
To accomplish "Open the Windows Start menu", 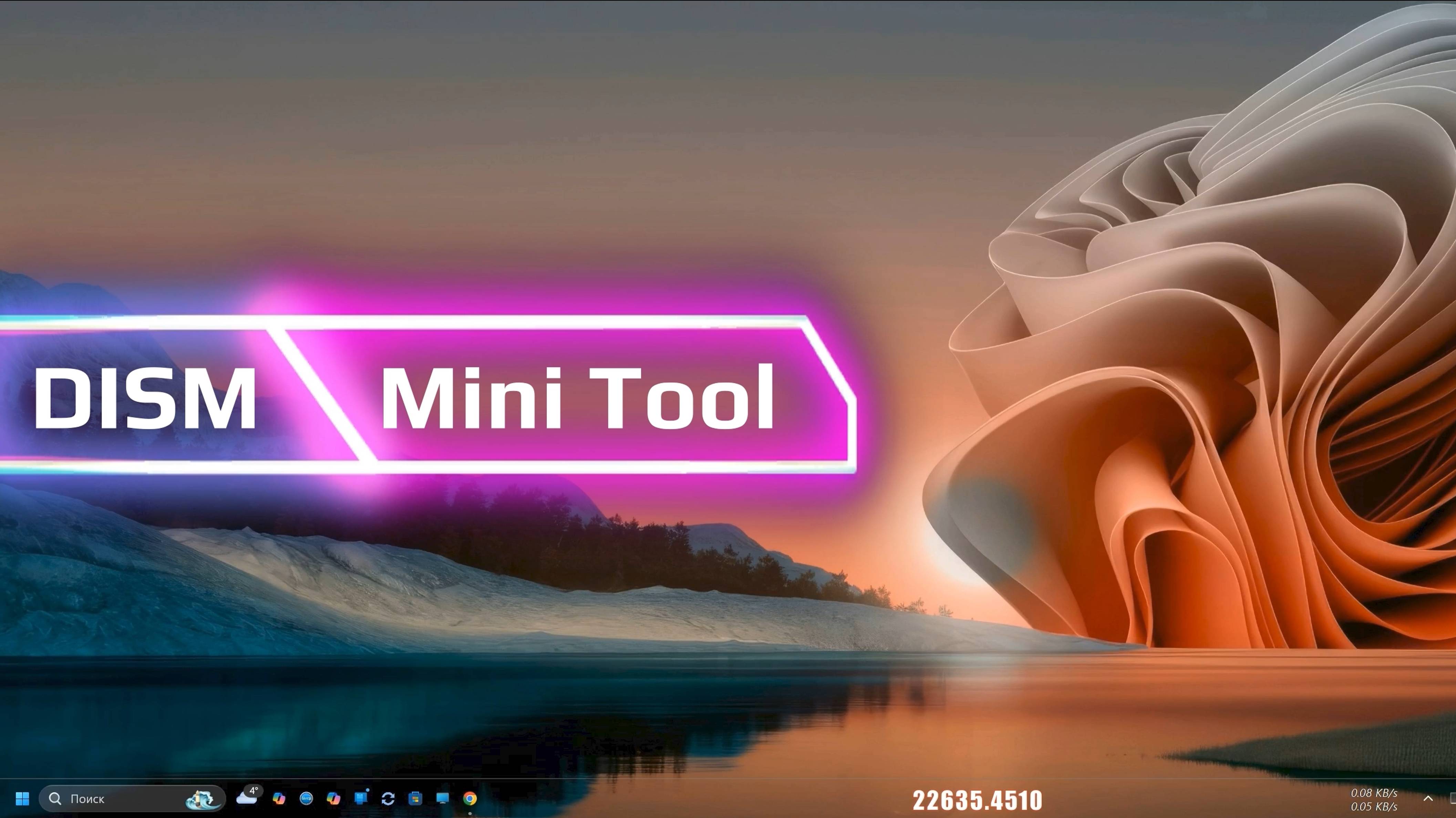I will 22,798.
